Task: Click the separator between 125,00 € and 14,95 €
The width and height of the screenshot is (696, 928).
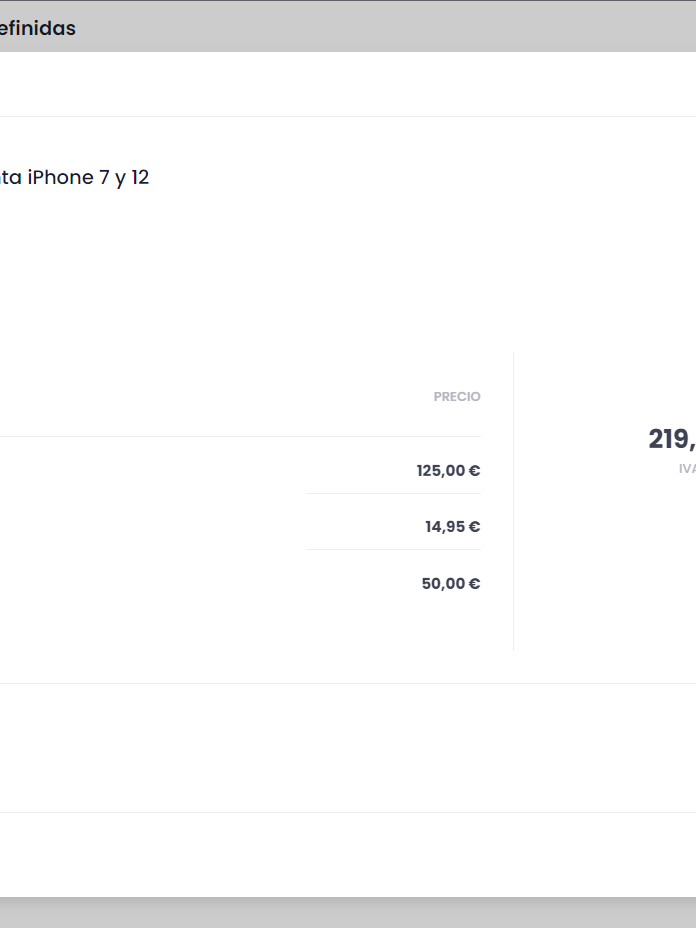Action: point(392,494)
